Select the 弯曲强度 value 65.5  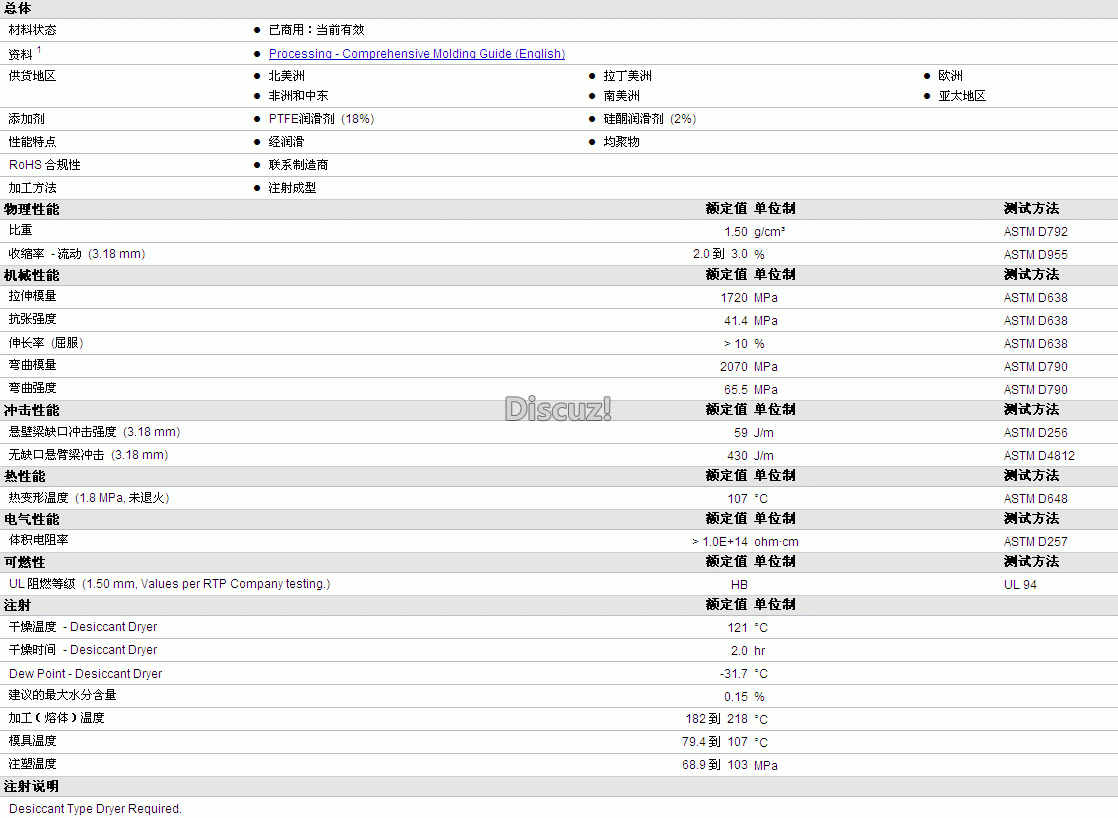(x=736, y=390)
